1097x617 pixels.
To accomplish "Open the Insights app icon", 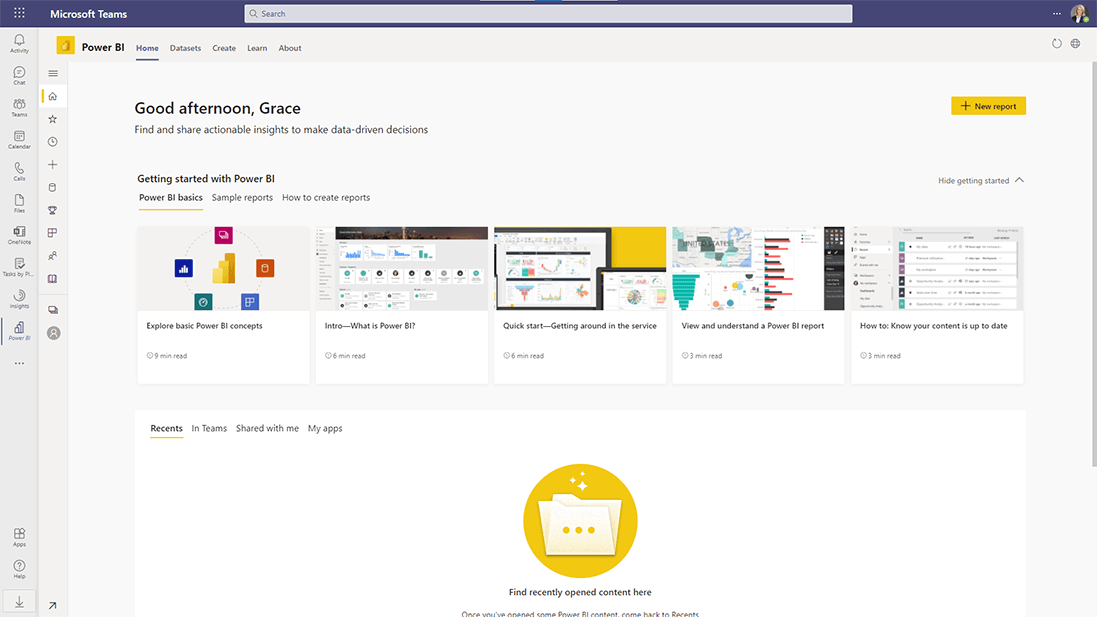I will [x=18, y=298].
